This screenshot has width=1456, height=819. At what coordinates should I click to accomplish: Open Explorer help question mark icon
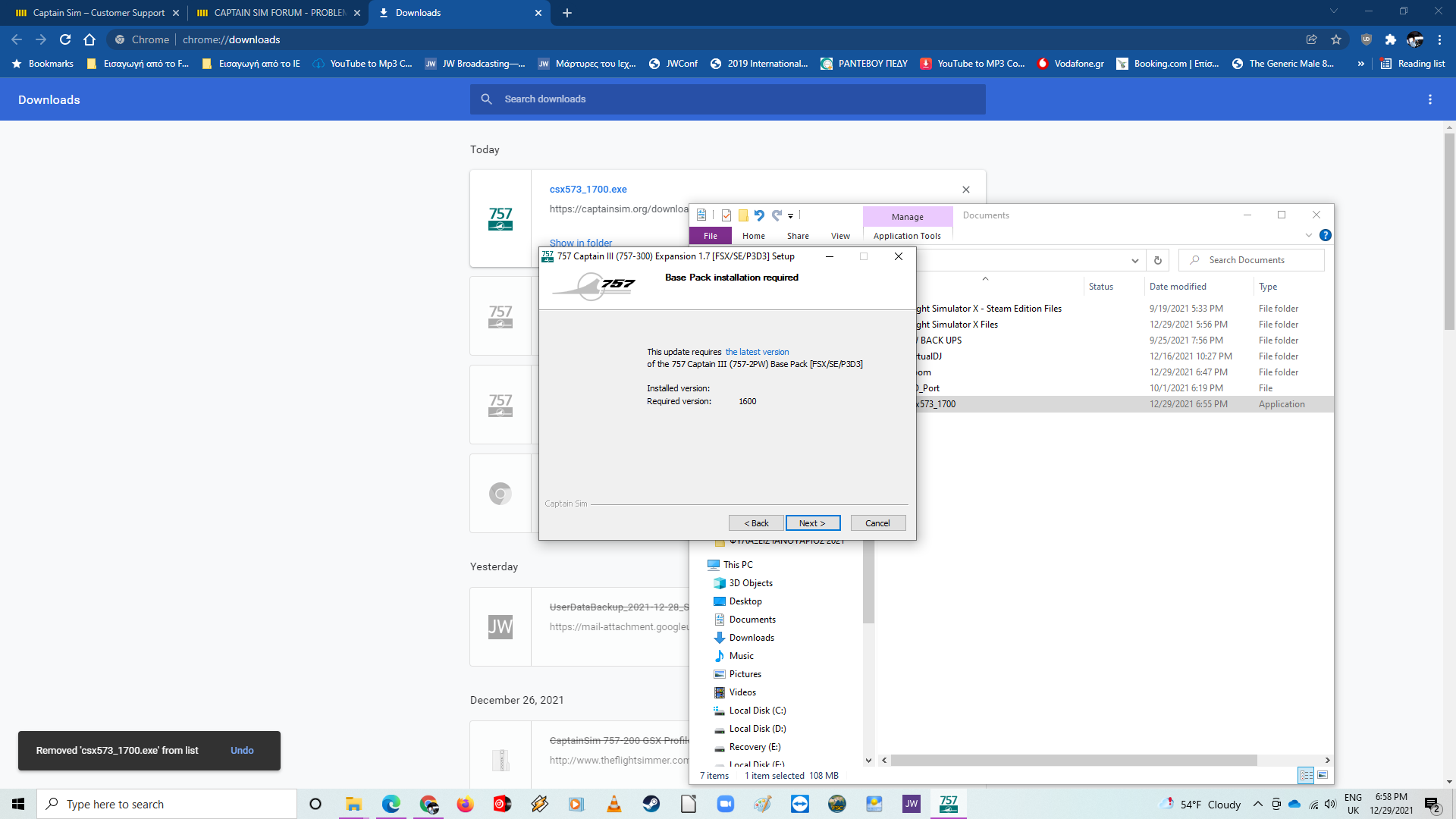[x=1325, y=236]
